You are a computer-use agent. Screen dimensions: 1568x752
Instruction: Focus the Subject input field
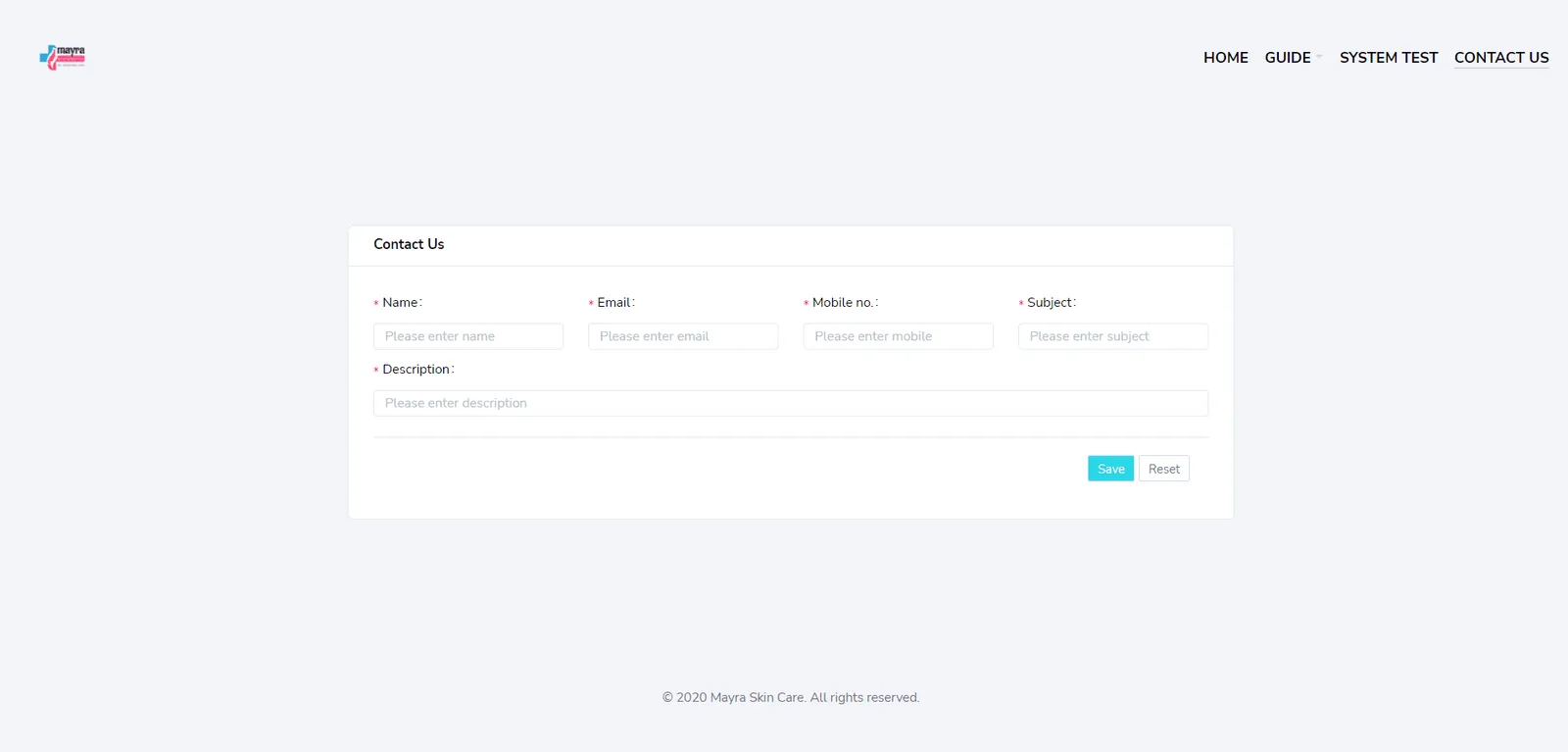coord(1113,336)
